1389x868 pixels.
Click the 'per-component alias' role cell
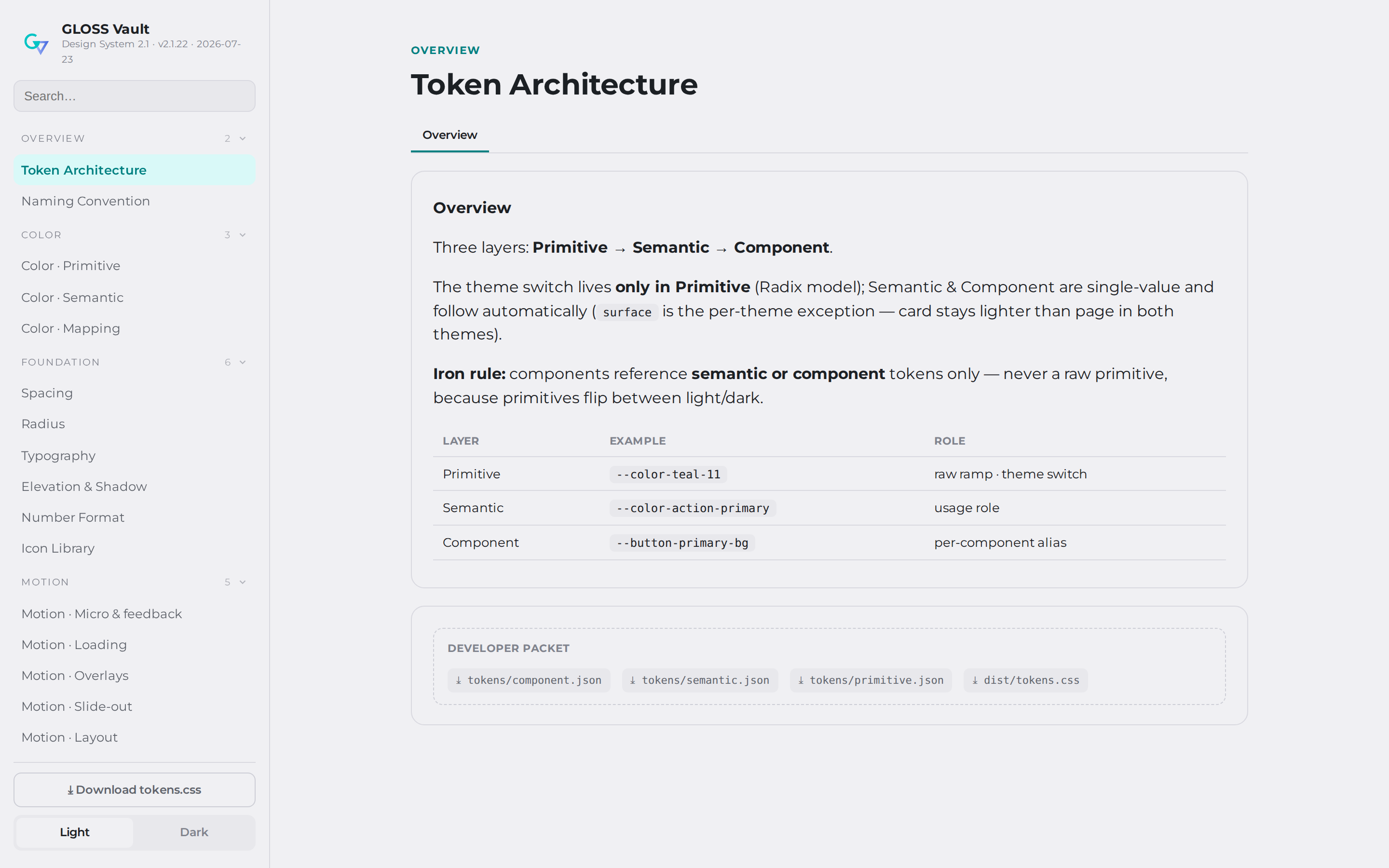pyautogui.click(x=1000, y=542)
